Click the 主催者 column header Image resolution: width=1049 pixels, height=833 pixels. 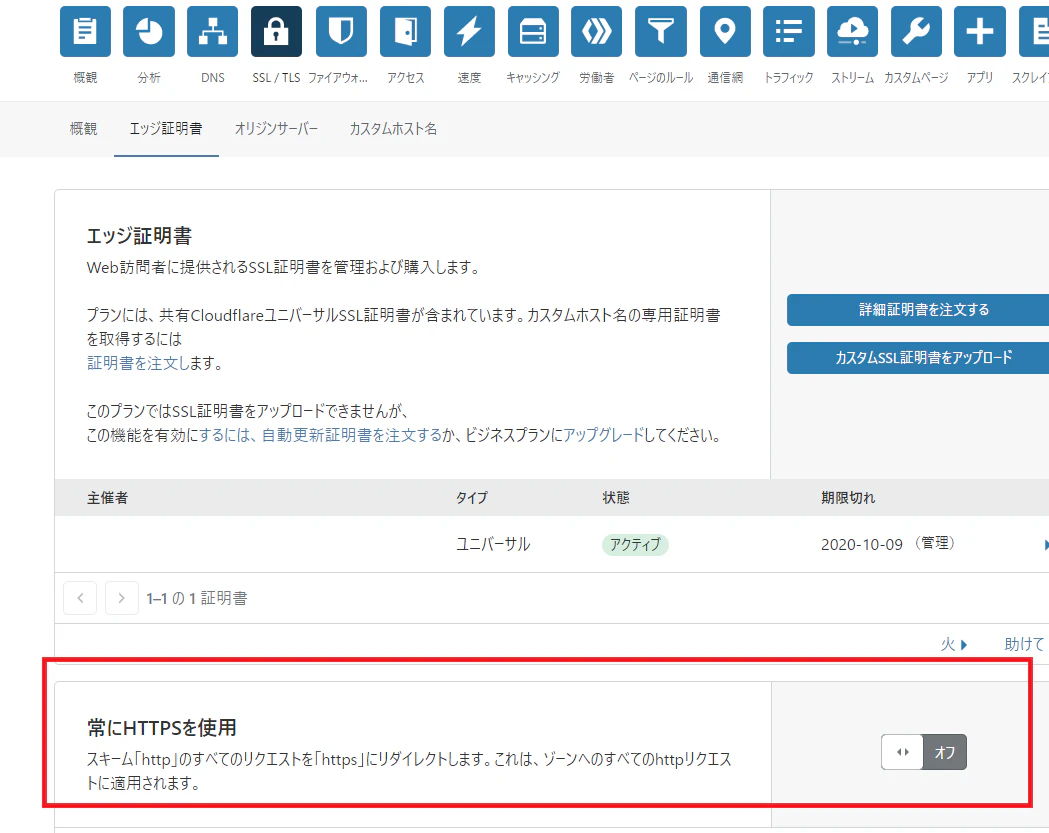coord(107,498)
